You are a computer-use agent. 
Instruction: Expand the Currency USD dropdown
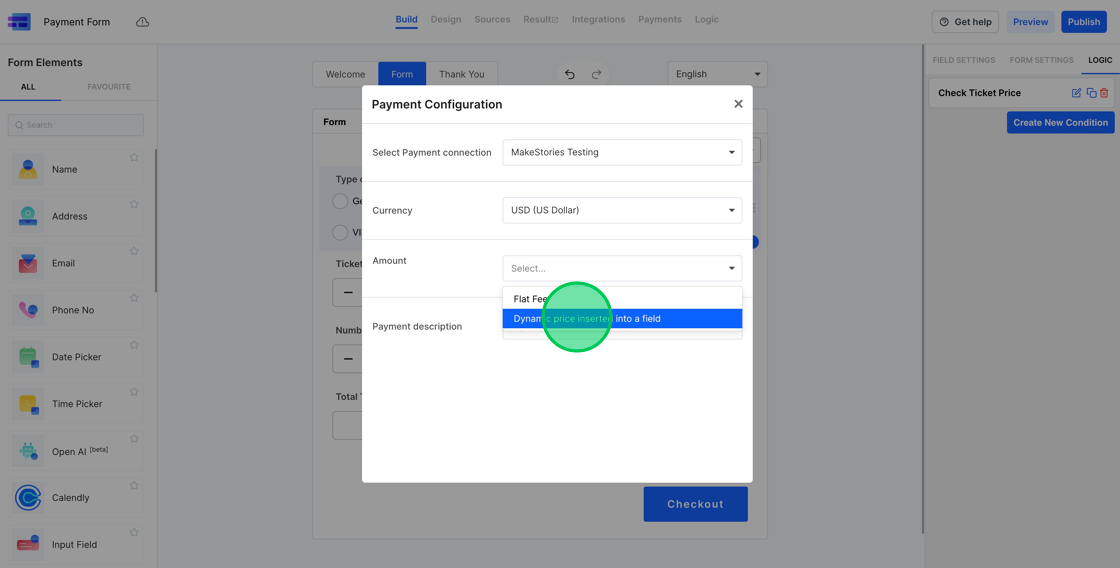coord(622,210)
